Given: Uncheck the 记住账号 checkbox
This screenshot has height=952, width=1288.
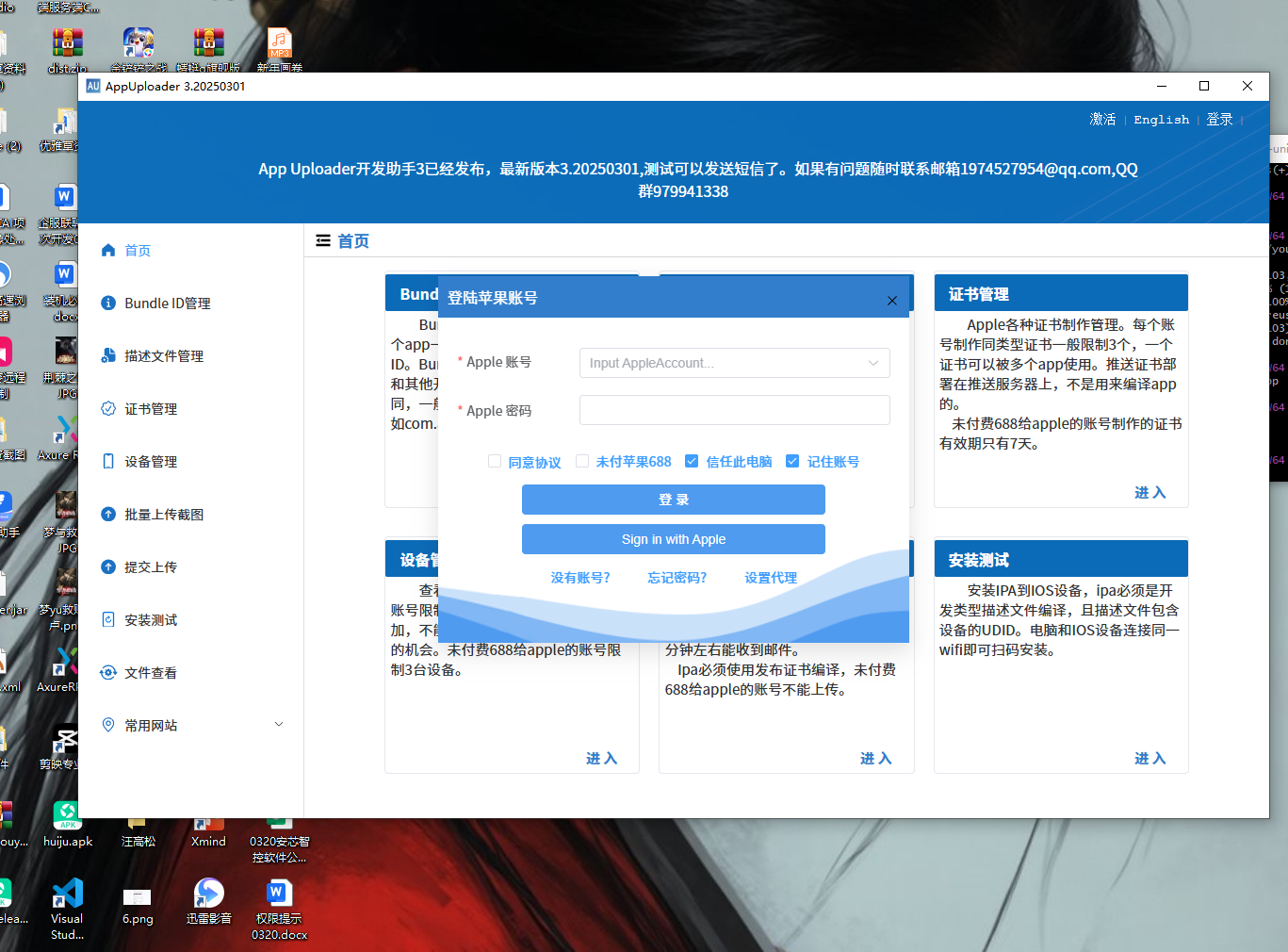Looking at the screenshot, I should coord(792,461).
